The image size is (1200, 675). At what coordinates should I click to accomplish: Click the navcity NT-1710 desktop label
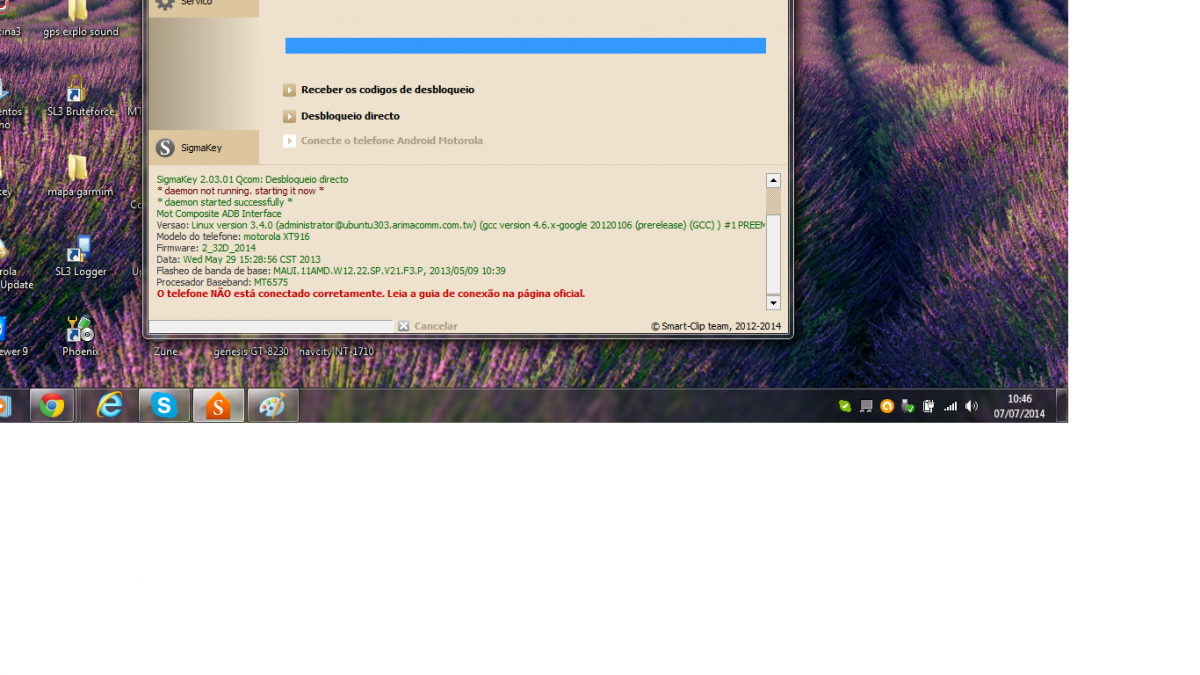click(x=336, y=352)
